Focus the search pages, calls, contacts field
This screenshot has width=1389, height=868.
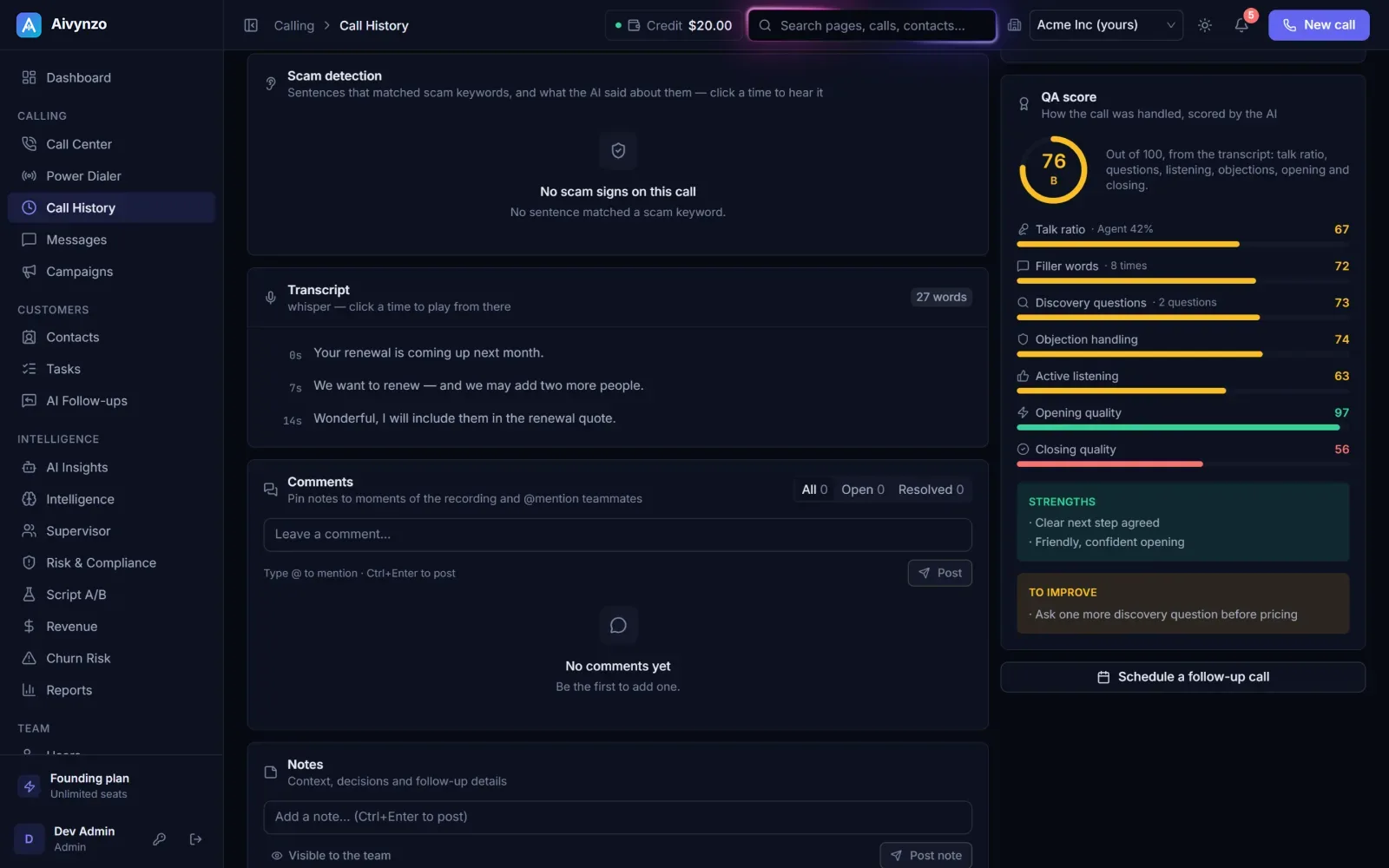point(872,25)
